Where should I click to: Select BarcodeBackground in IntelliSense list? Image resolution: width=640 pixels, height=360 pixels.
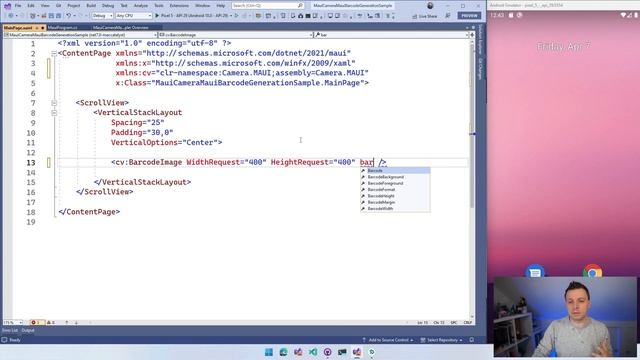(x=395, y=177)
